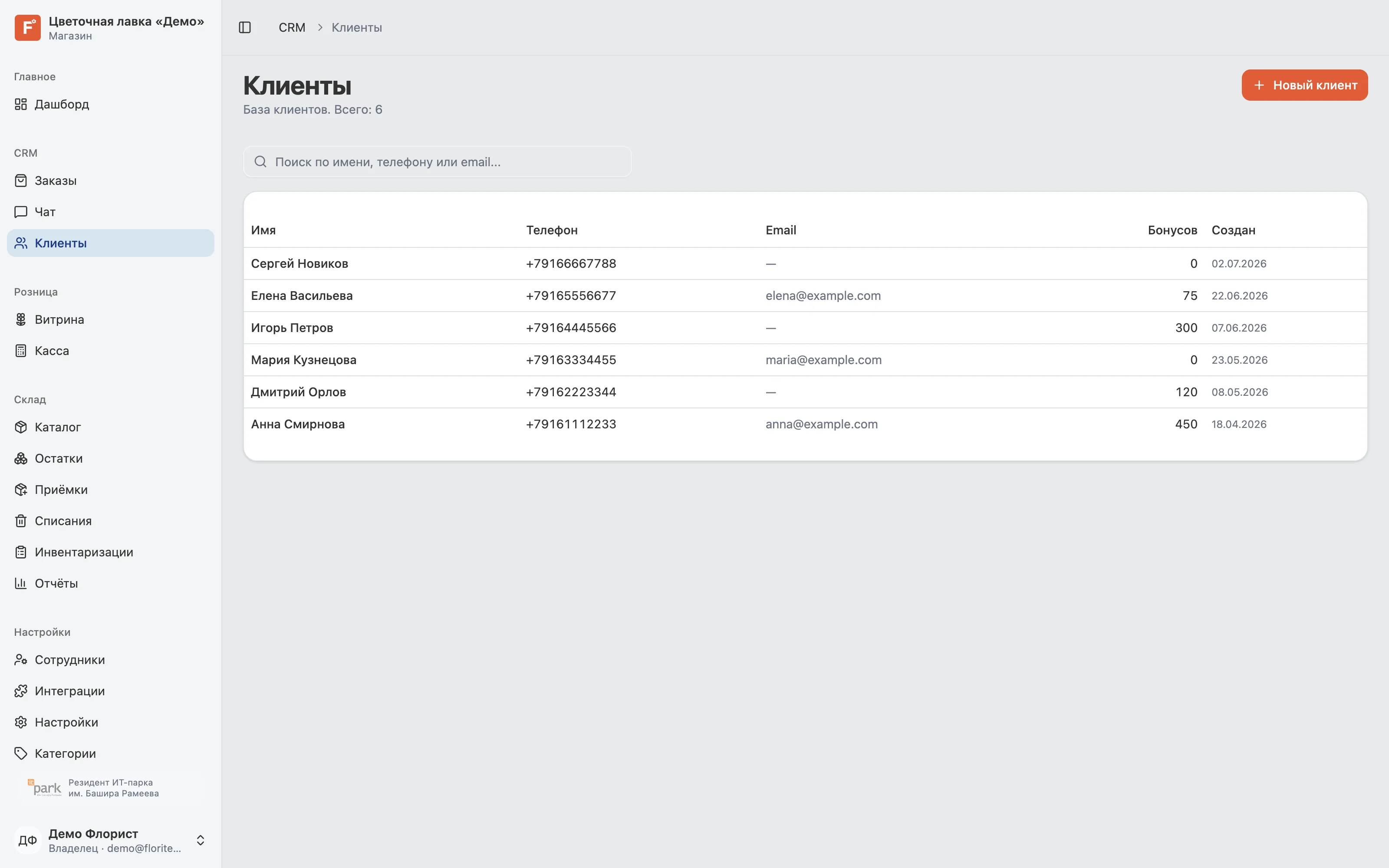Viewport: 1389px width, 868px height.
Task: Click the Сотрудники user-gear icon
Action: coord(21,660)
